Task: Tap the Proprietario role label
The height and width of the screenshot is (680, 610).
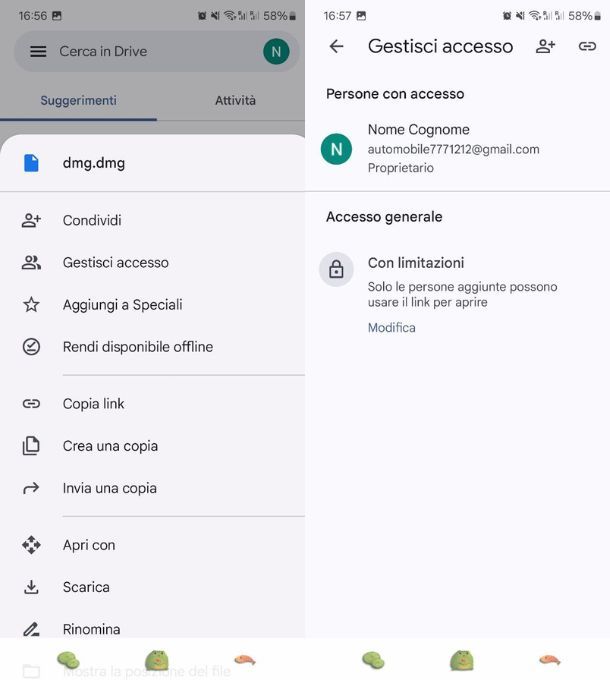Action: click(x=401, y=168)
